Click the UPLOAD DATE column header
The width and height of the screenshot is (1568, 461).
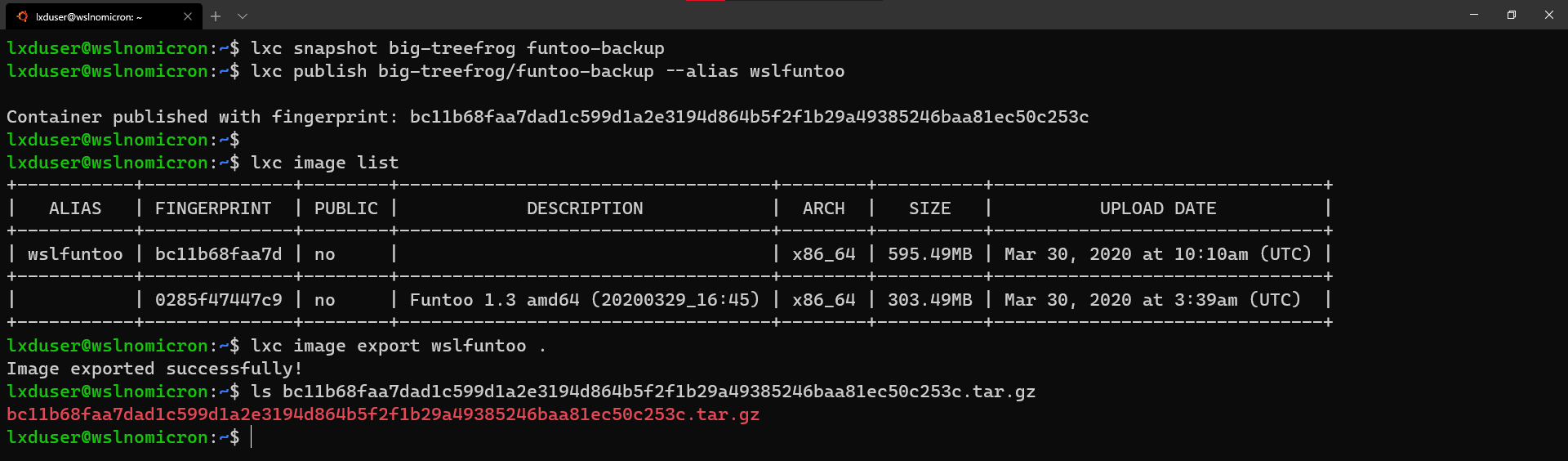(x=1158, y=208)
